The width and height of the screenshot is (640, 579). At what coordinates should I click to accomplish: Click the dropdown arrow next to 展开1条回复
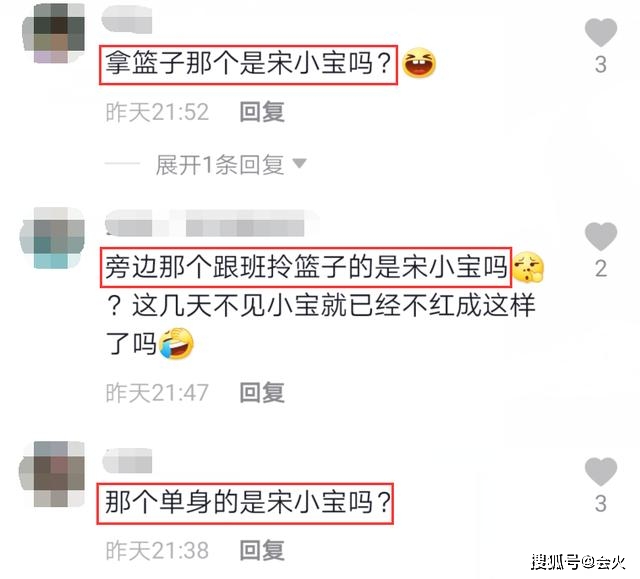(x=300, y=164)
